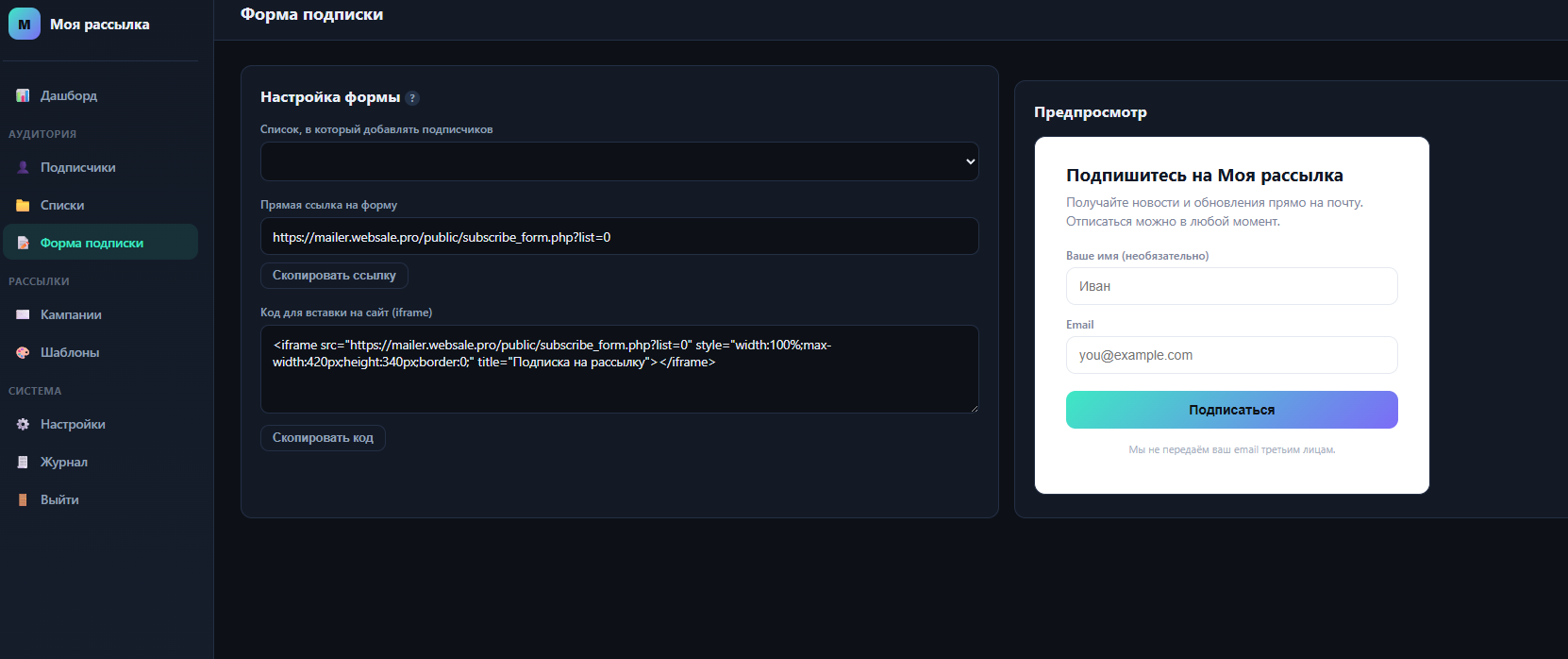
Task: Click the Список, в который добавлять подписчиков label
Action: (x=376, y=129)
